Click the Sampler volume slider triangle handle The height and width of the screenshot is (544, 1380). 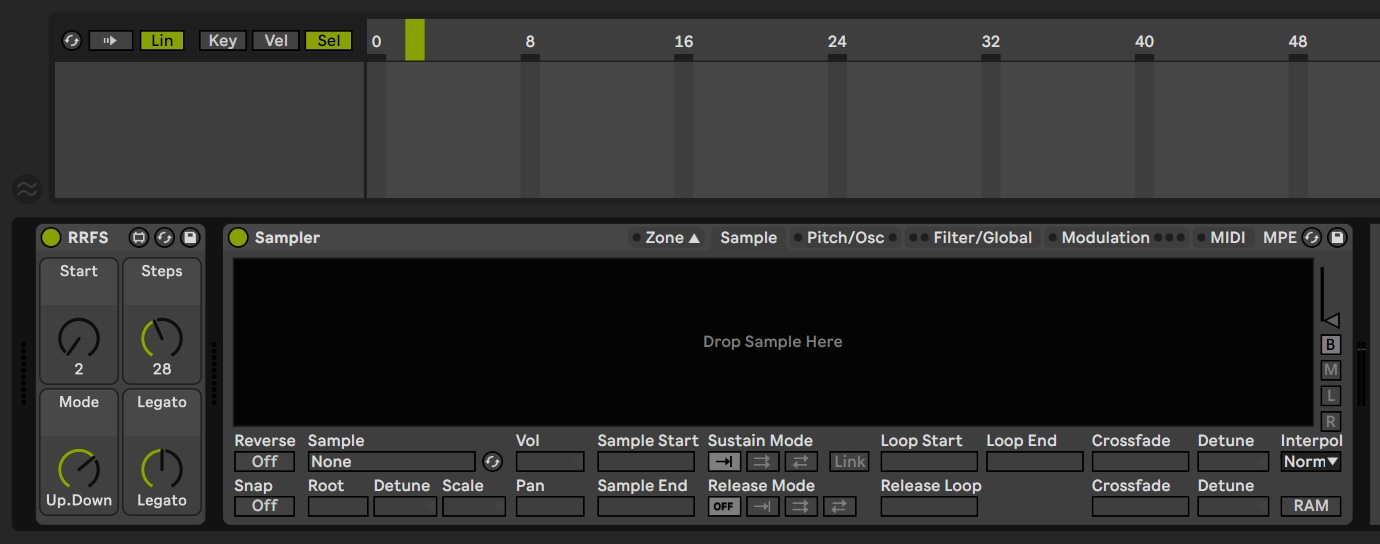click(1331, 320)
